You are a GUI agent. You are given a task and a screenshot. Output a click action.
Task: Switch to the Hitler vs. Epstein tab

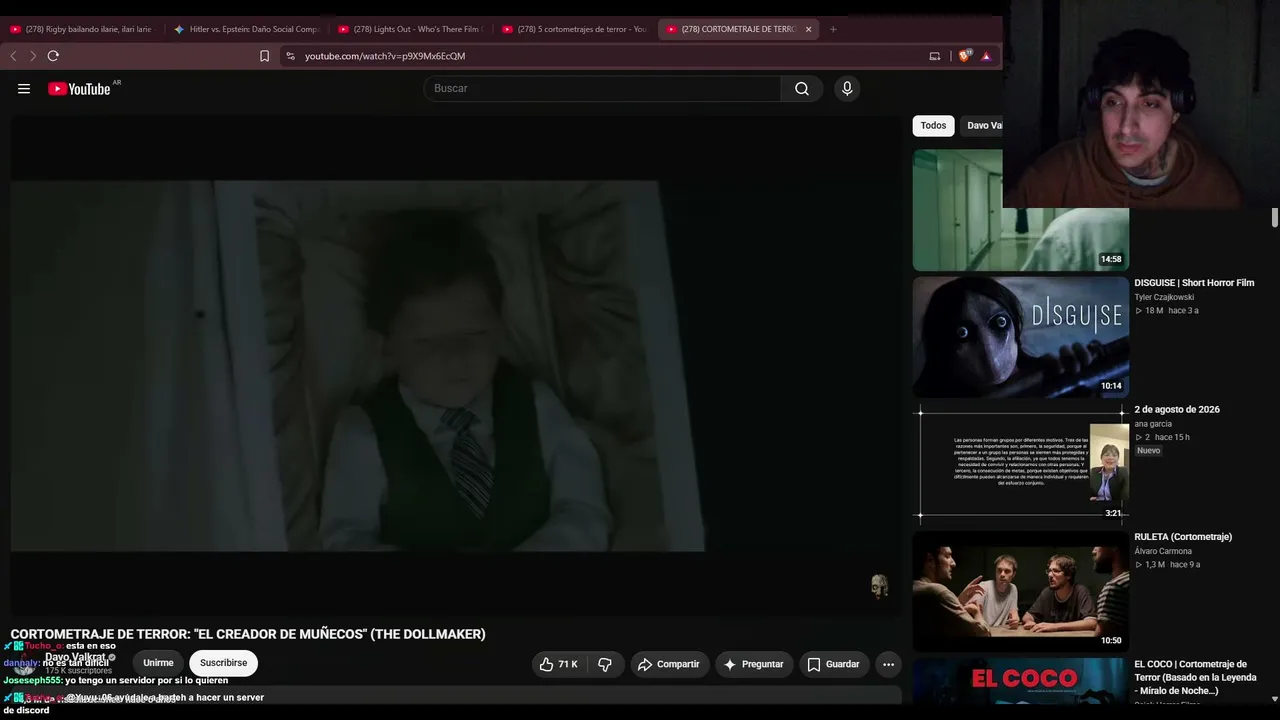coord(246,29)
